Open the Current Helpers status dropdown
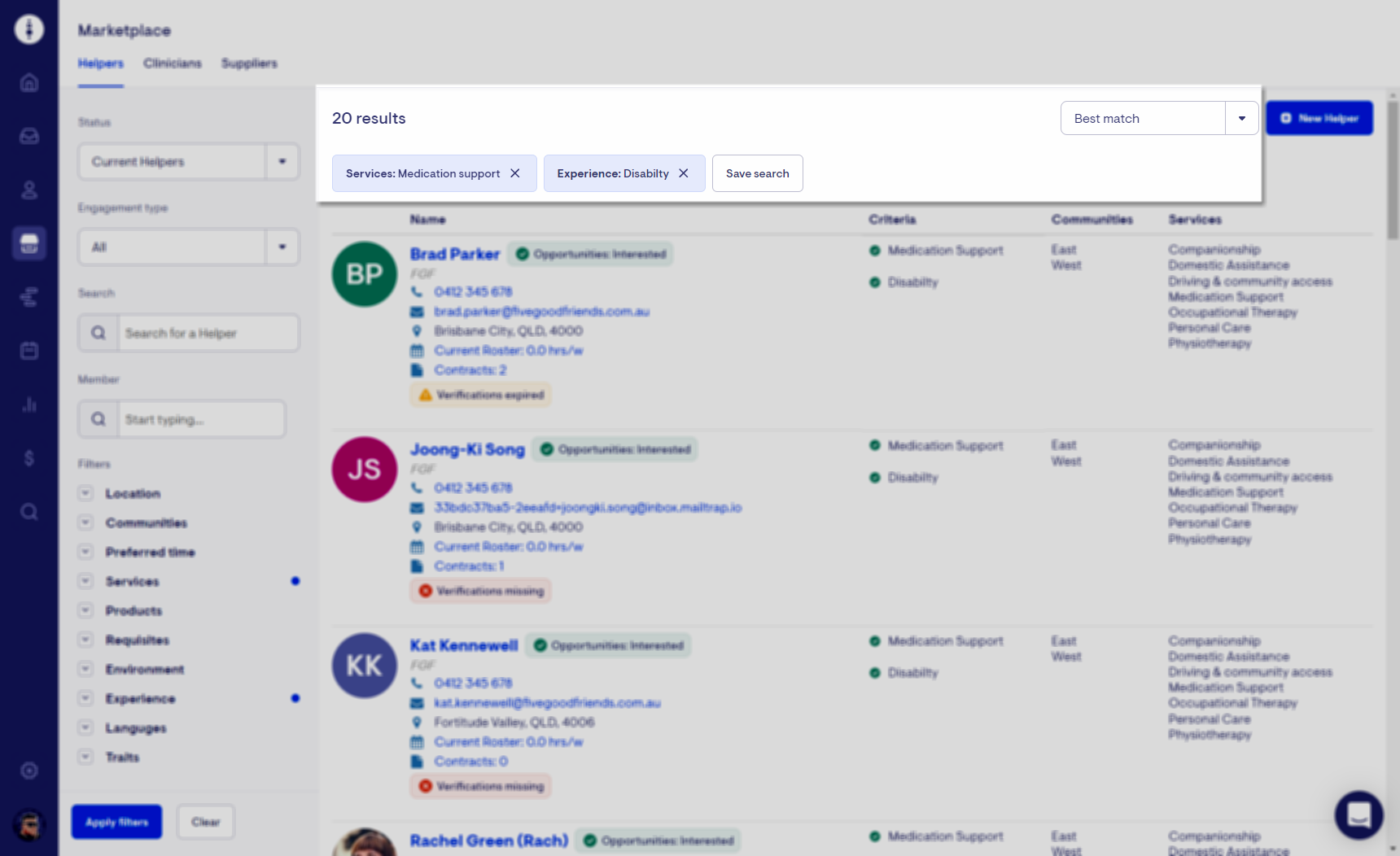The image size is (1400, 856). click(x=282, y=162)
